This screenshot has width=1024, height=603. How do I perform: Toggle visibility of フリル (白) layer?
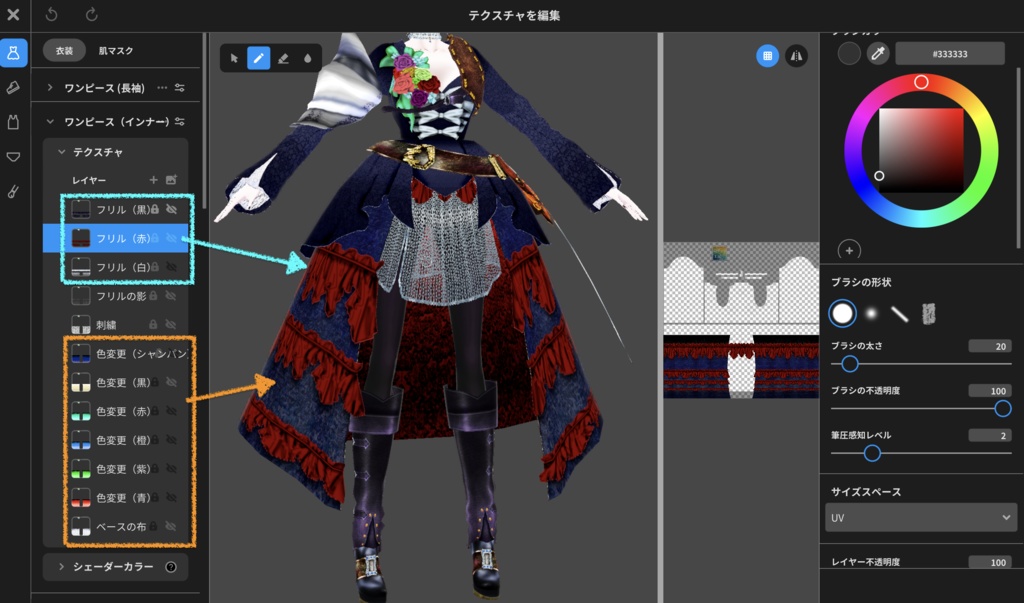click(x=171, y=267)
